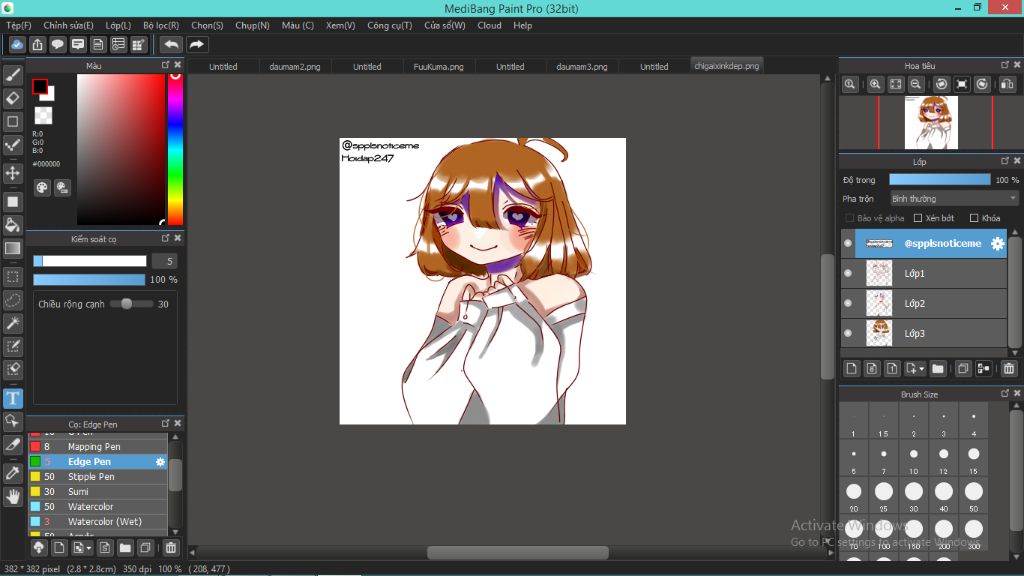This screenshot has width=1024, height=576.
Task: Hide the Lớp2 layer
Action: [848, 304]
